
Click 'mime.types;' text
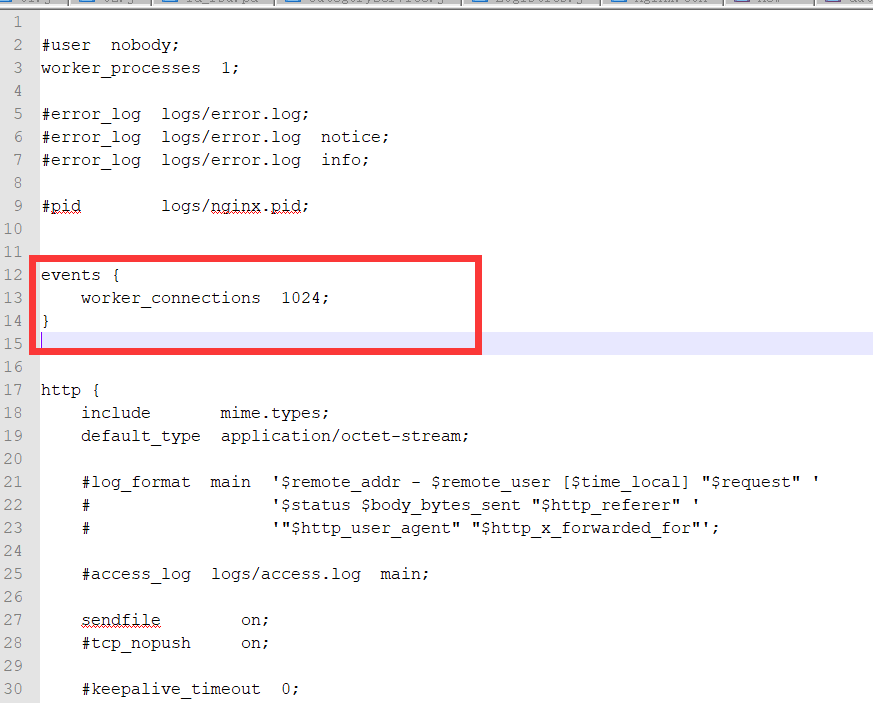[274, 414]
